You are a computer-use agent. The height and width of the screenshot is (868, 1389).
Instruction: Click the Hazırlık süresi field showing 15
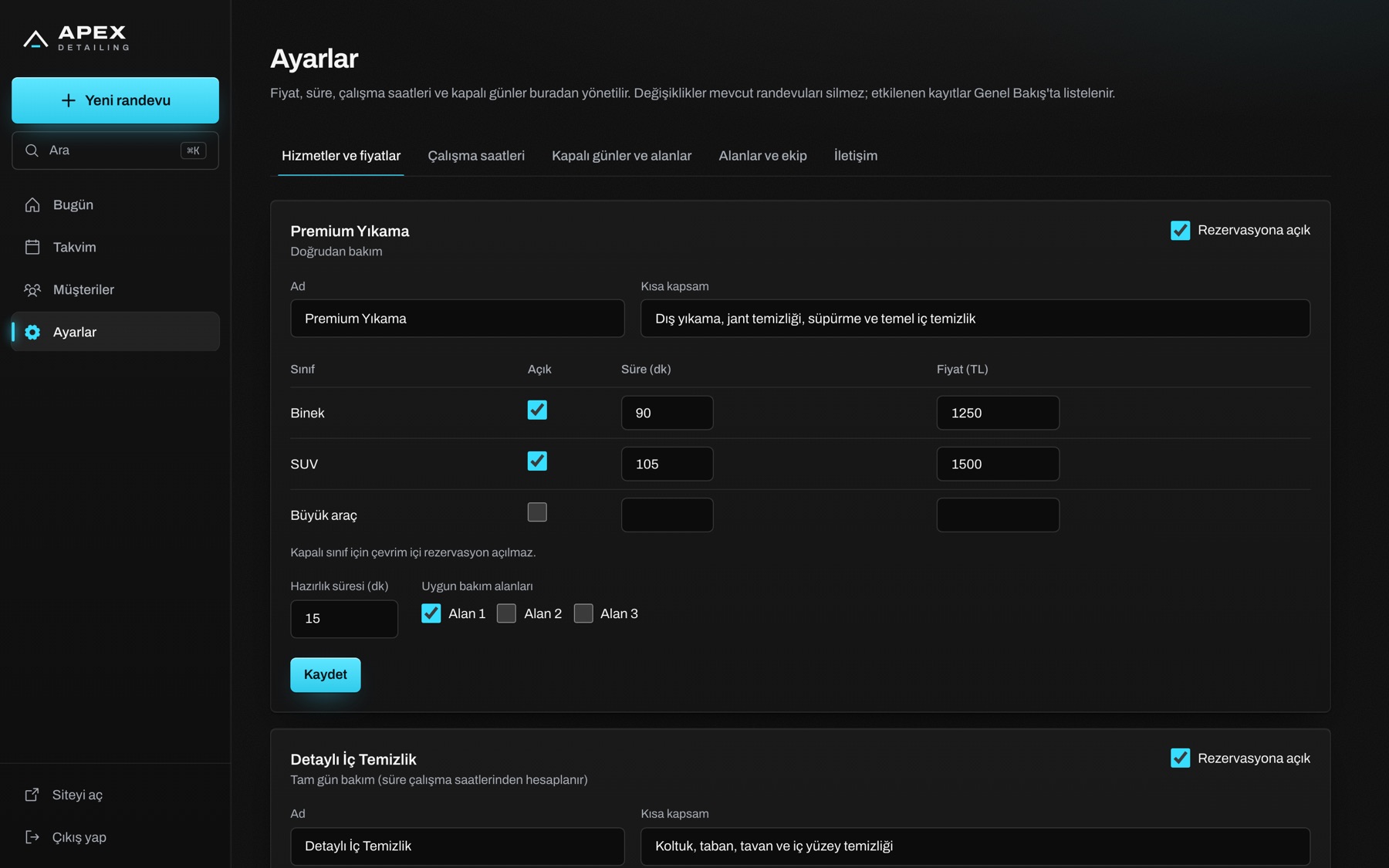click(x=344, y=619)
